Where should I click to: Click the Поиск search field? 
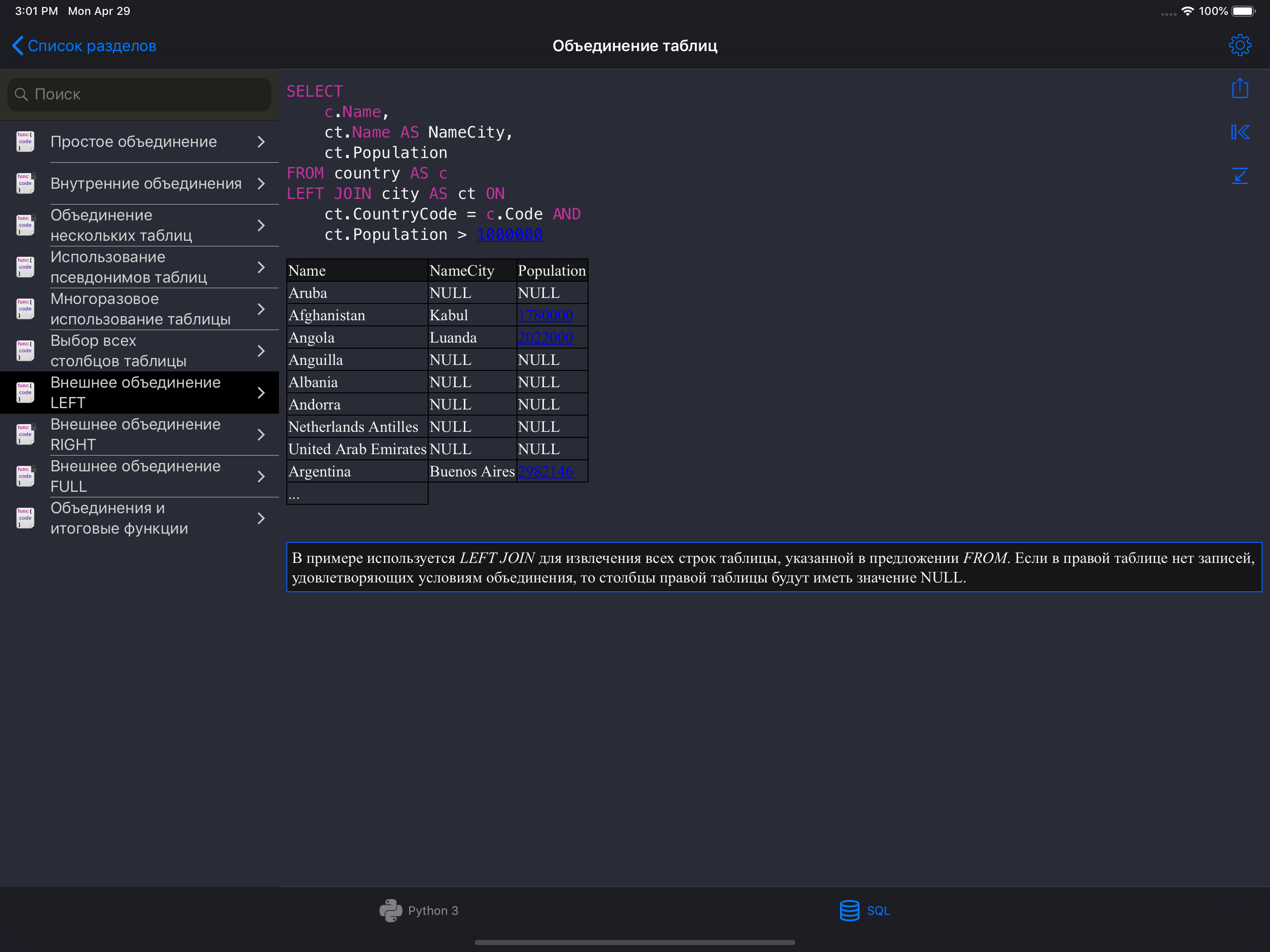[139, 95]
